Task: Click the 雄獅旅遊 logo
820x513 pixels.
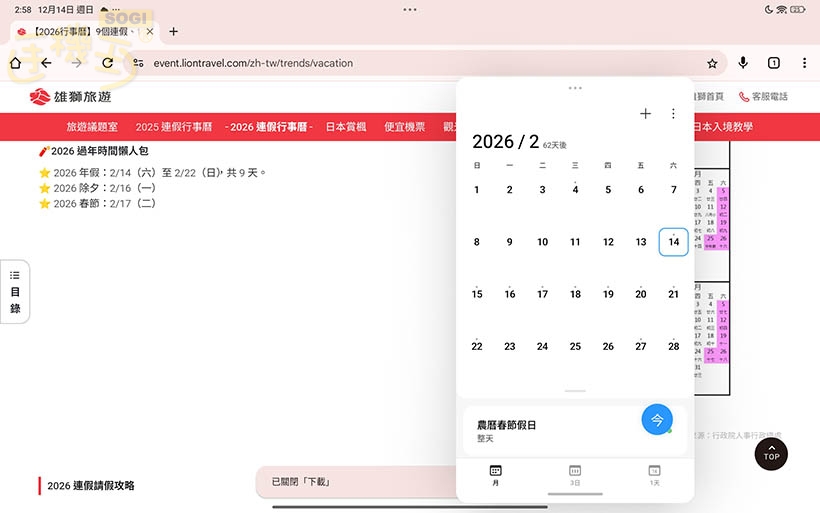Action: 71,97
